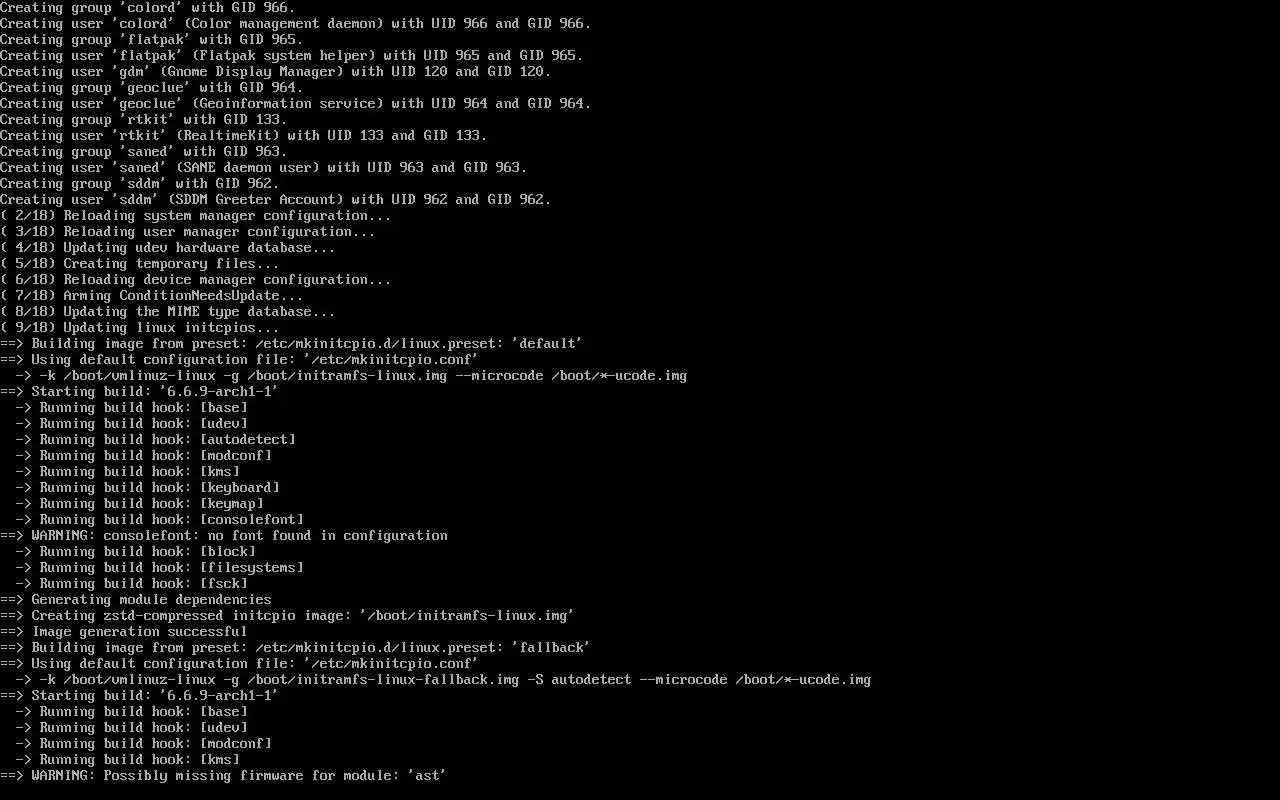Select the 'Geoinformation service' line

(x=295, y=103)
